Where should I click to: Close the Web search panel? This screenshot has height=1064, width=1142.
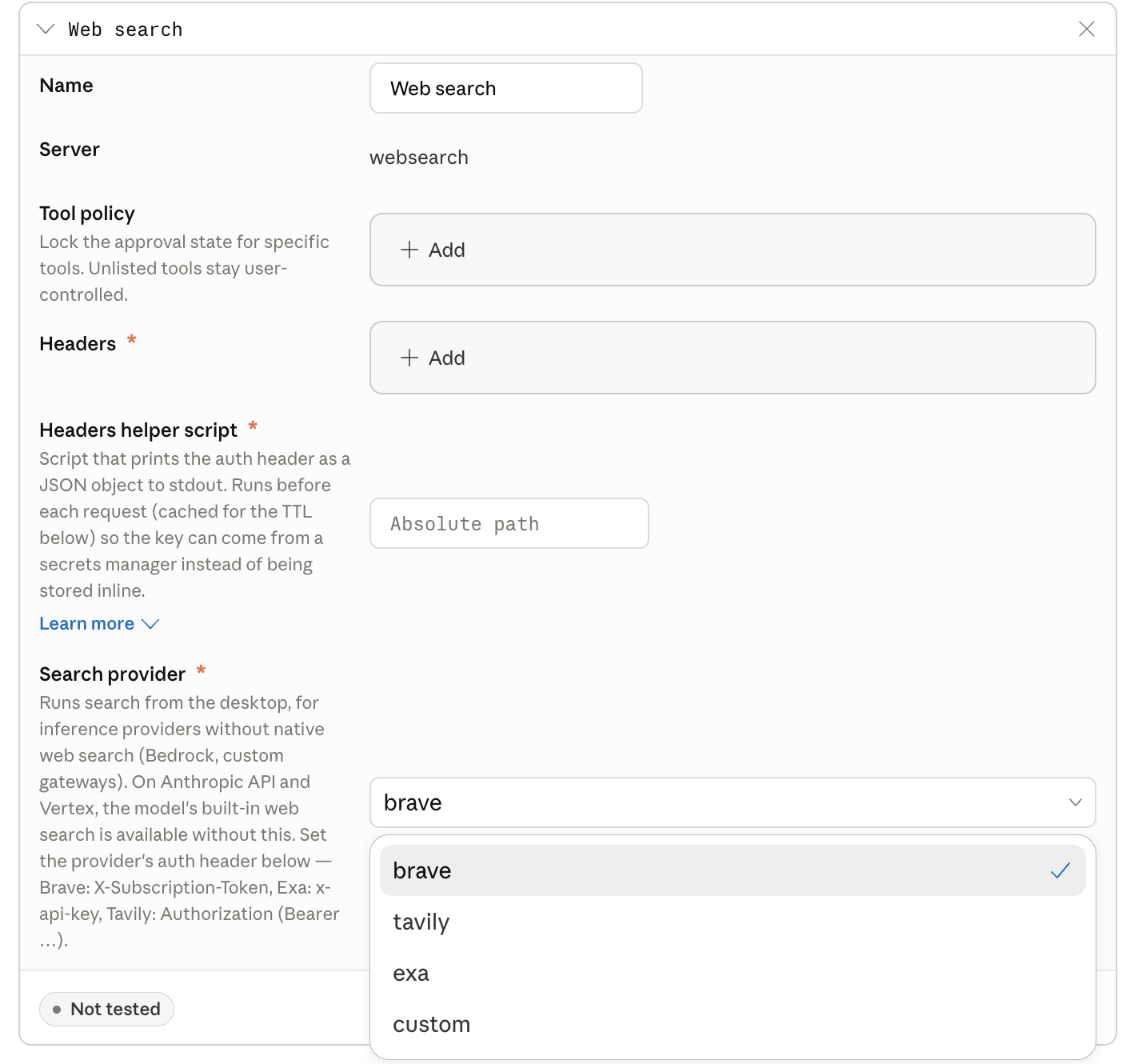pyautogui.click(x=1086, y=30)
